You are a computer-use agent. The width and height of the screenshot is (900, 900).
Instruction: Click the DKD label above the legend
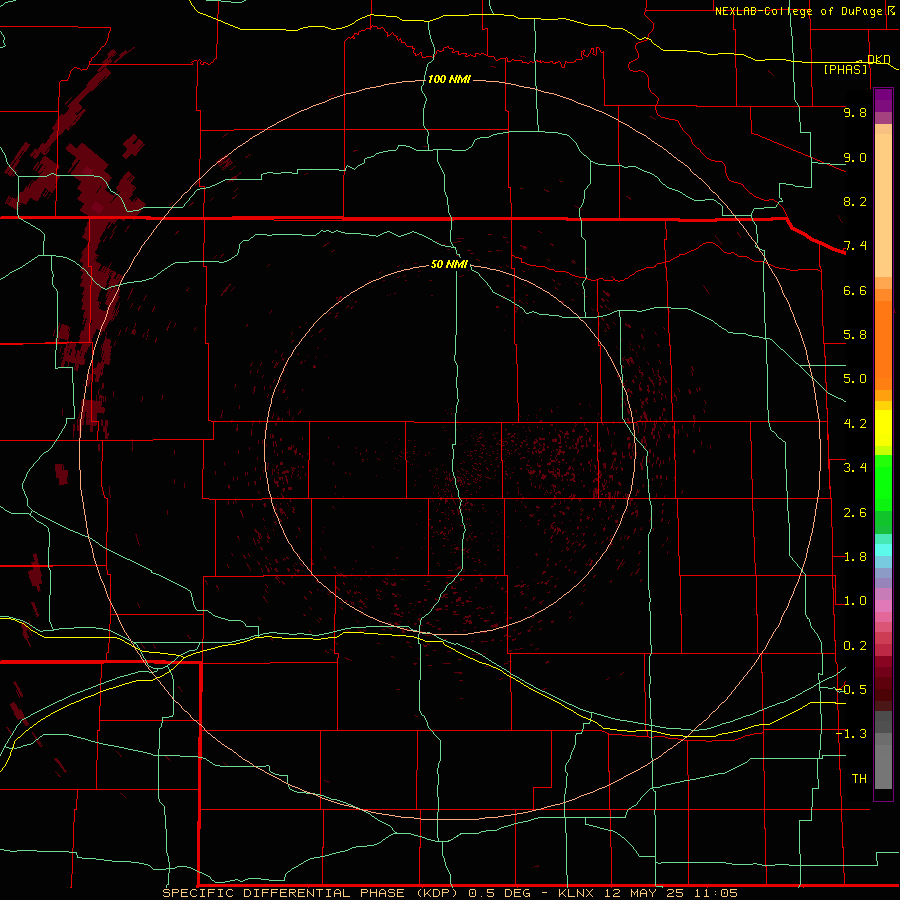click(879, 59)
